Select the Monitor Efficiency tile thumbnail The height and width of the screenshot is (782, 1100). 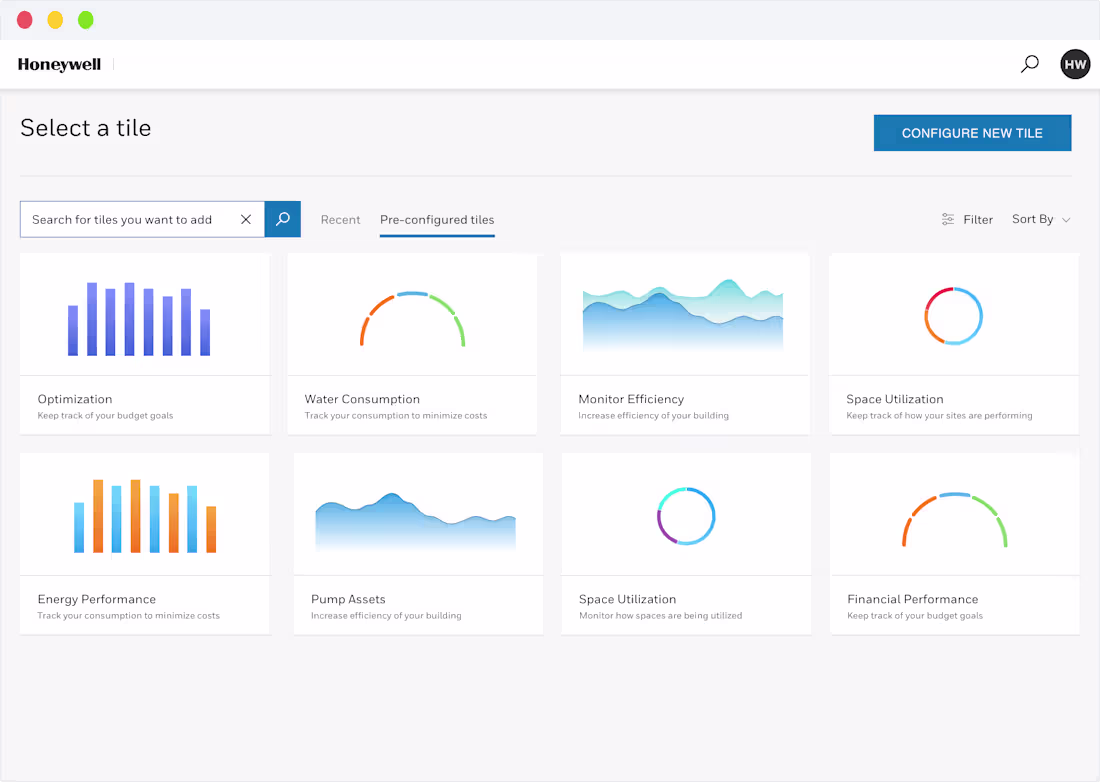[685, 313]
